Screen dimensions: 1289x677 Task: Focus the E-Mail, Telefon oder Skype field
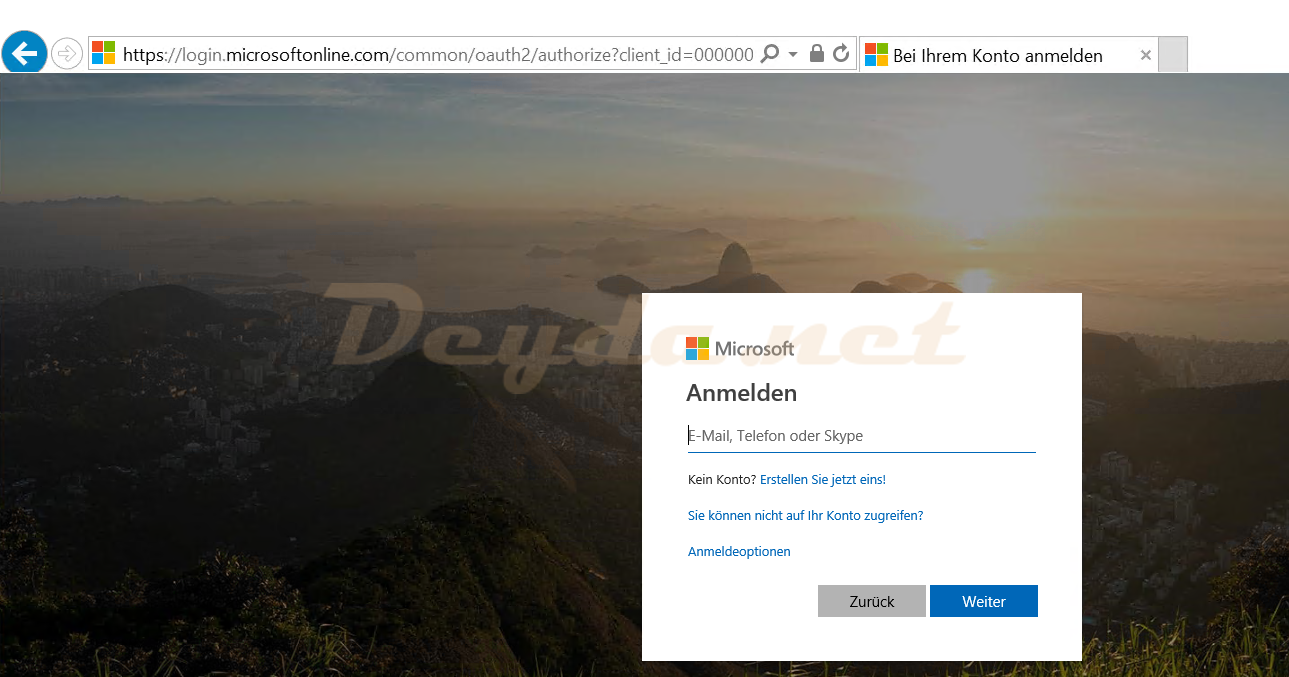coord(861,436)
